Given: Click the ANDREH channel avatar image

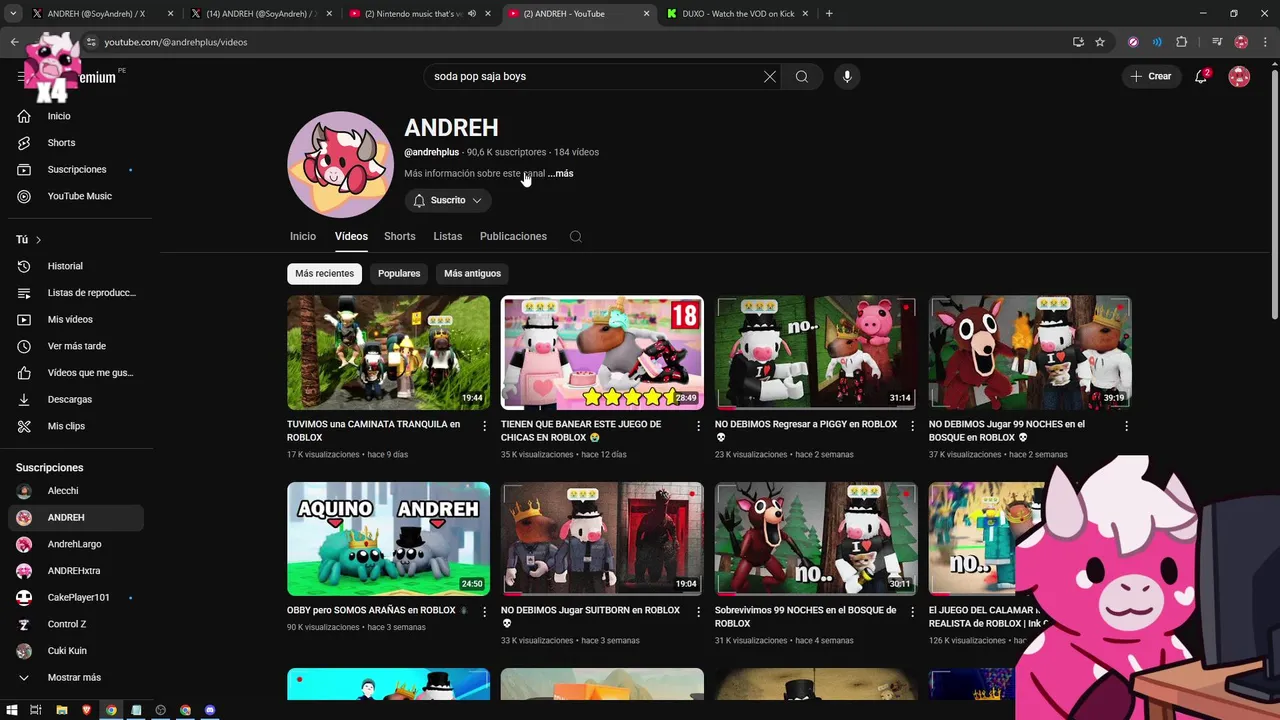Looking at the screenshot, I should [340, 165].
